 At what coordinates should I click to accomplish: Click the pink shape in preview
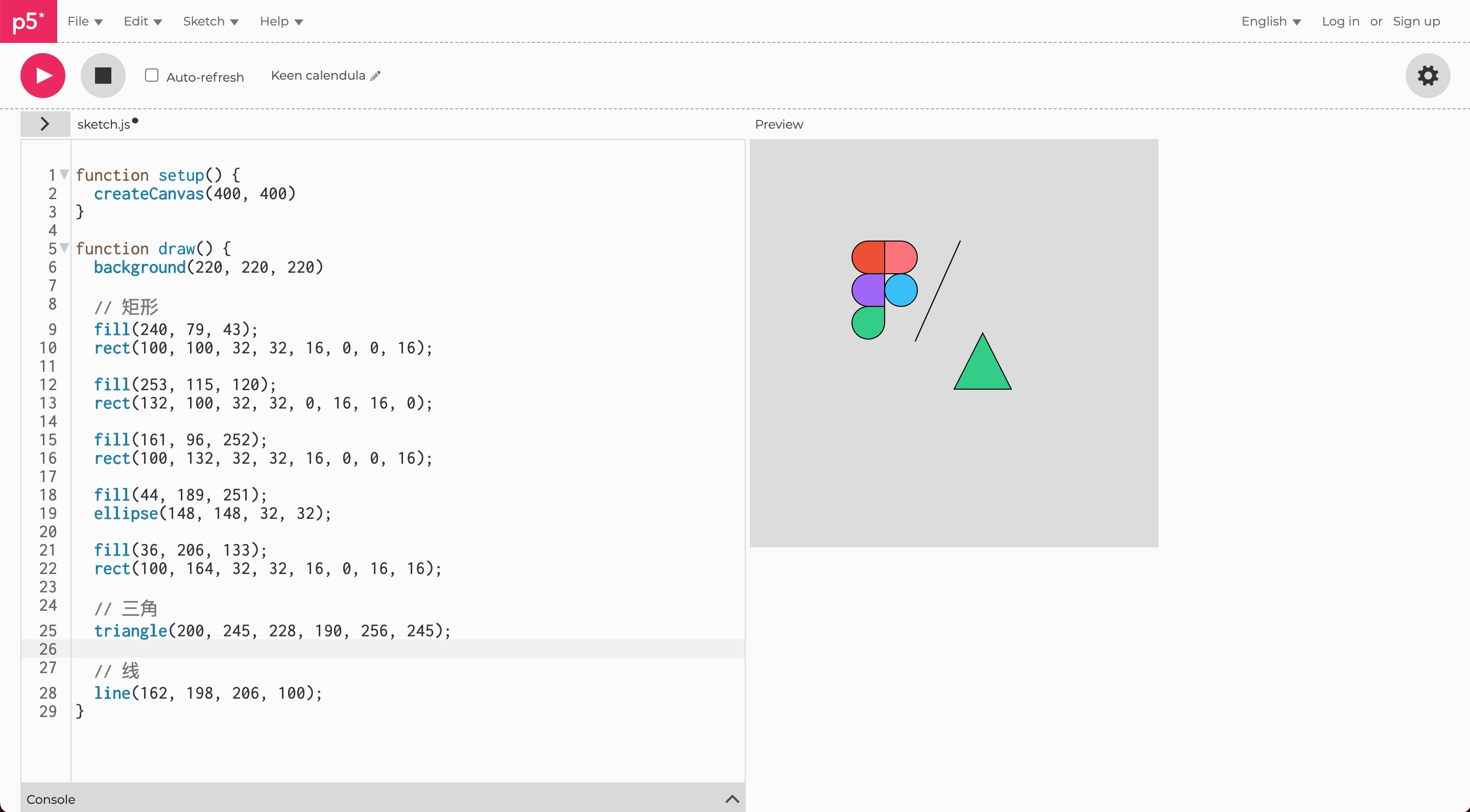(901, 257)
